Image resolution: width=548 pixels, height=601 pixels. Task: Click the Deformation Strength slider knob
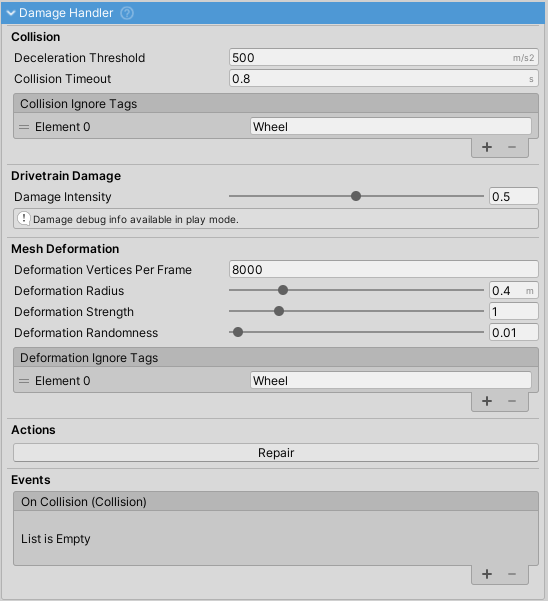(x=279, y=311)
